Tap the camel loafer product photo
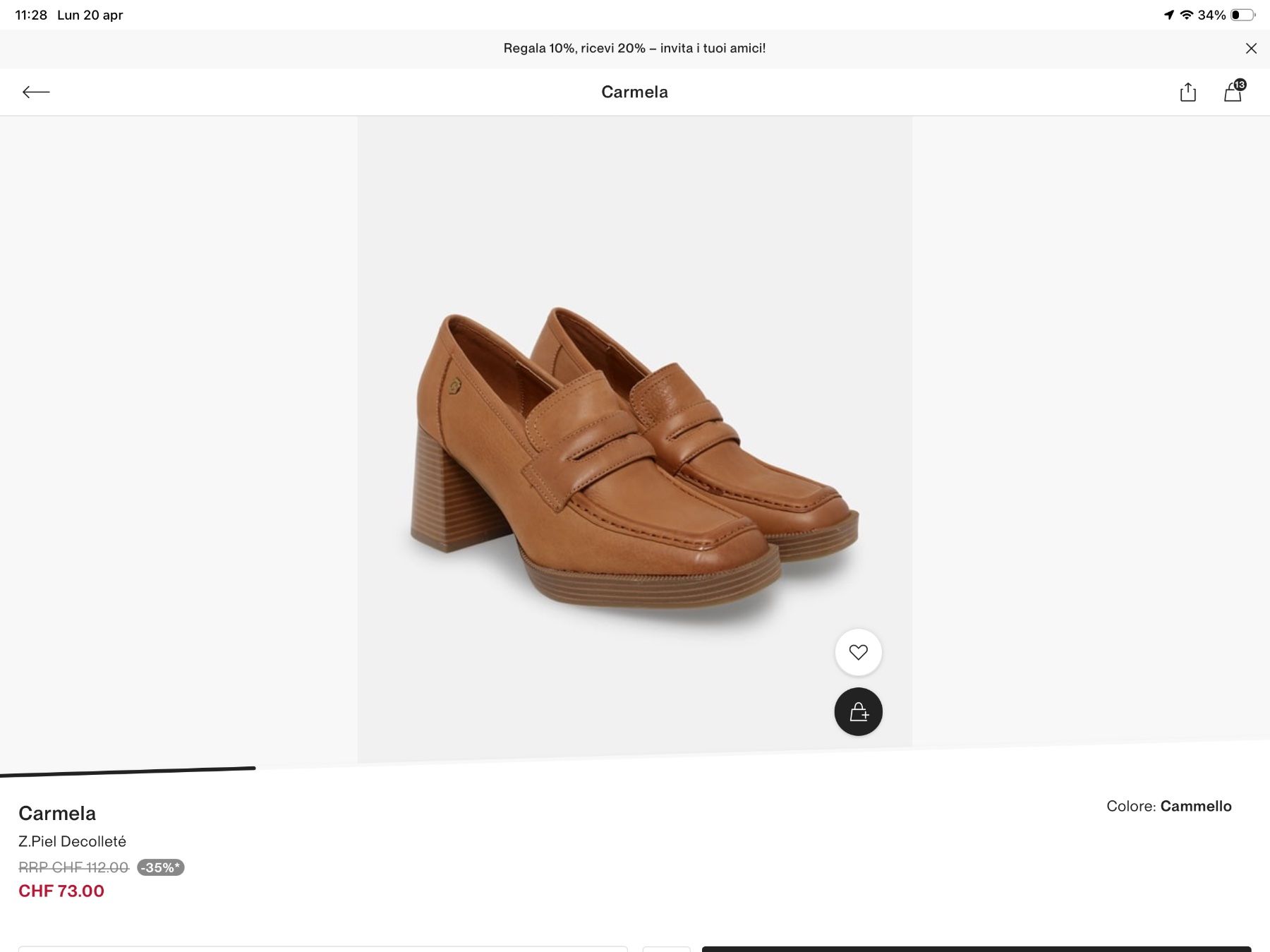This screenshot has height=952, width=1270. click(x=634, y=438)
